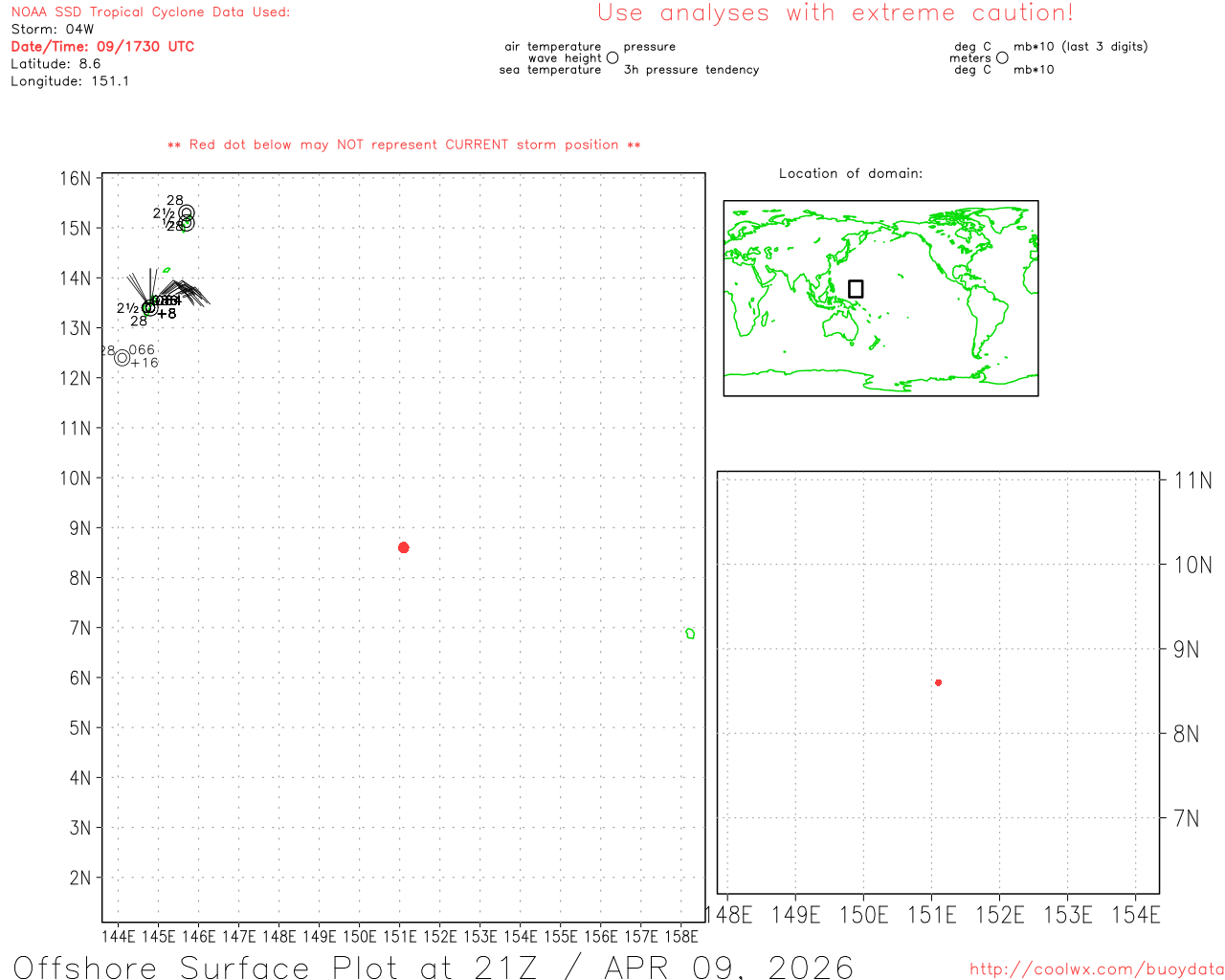Viewport: 1225px width, 980px height.
Task: Click the 'Location of domain:' label
Action: point(851,173)
